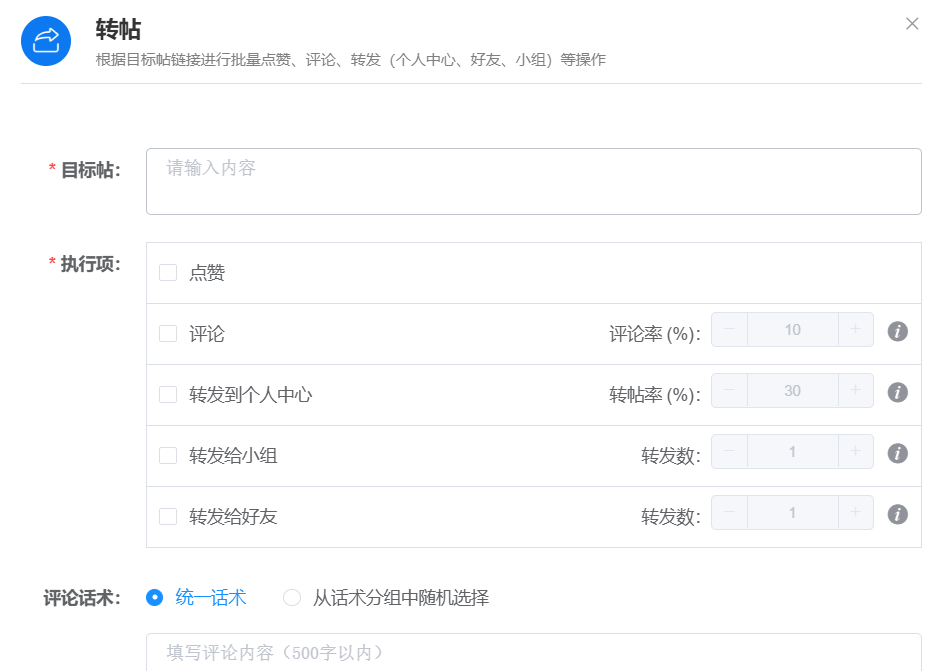Click the 填写评论内容 comment text box
The height and width of the screenshot is (671, 940).
(534, 652)
